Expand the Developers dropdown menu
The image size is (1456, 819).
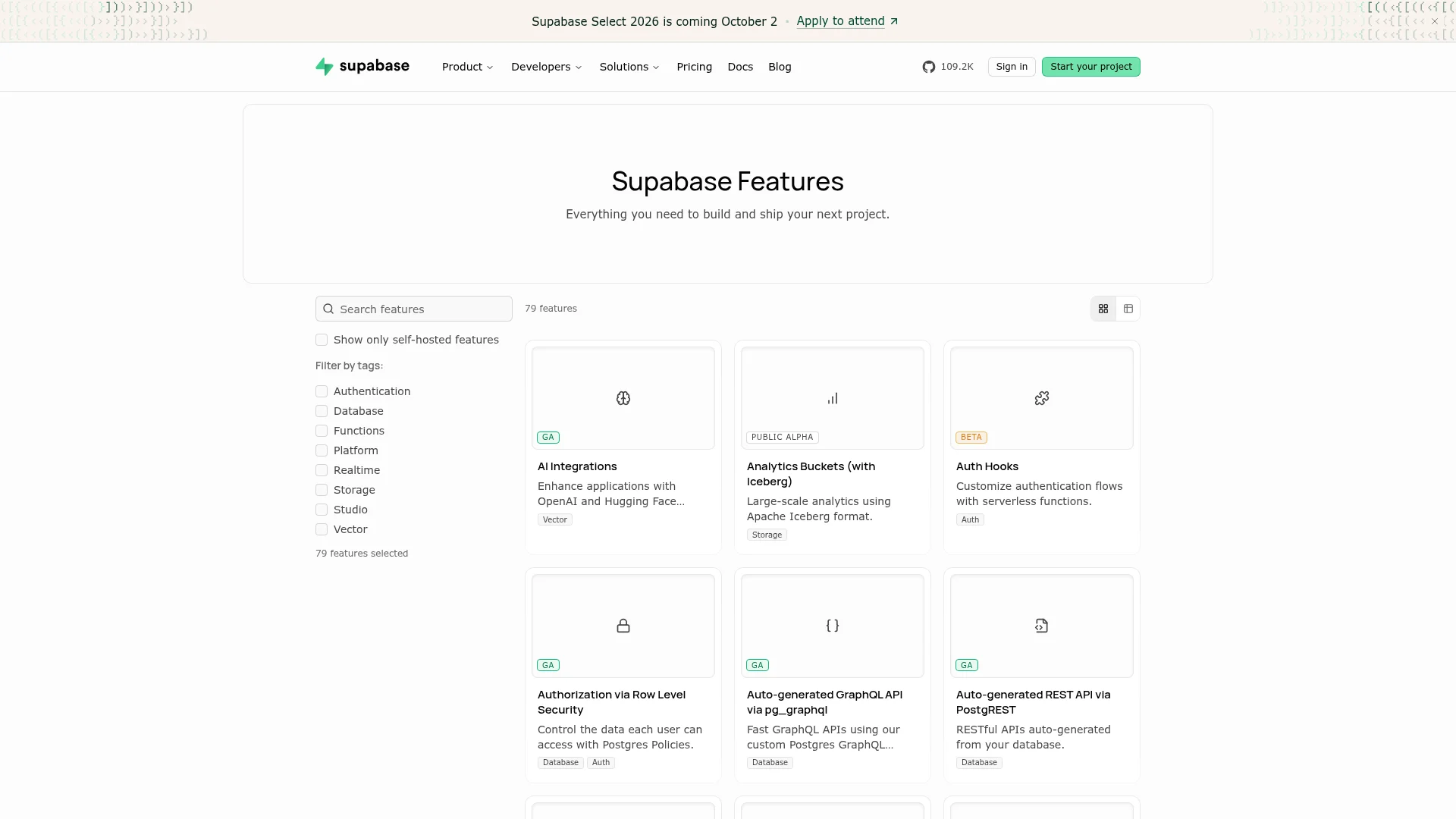click(547, 67)
